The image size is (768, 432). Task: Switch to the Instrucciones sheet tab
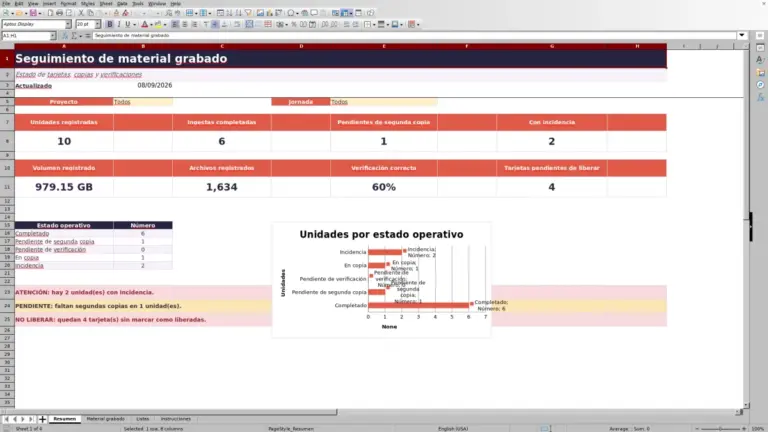coord(175,419)
